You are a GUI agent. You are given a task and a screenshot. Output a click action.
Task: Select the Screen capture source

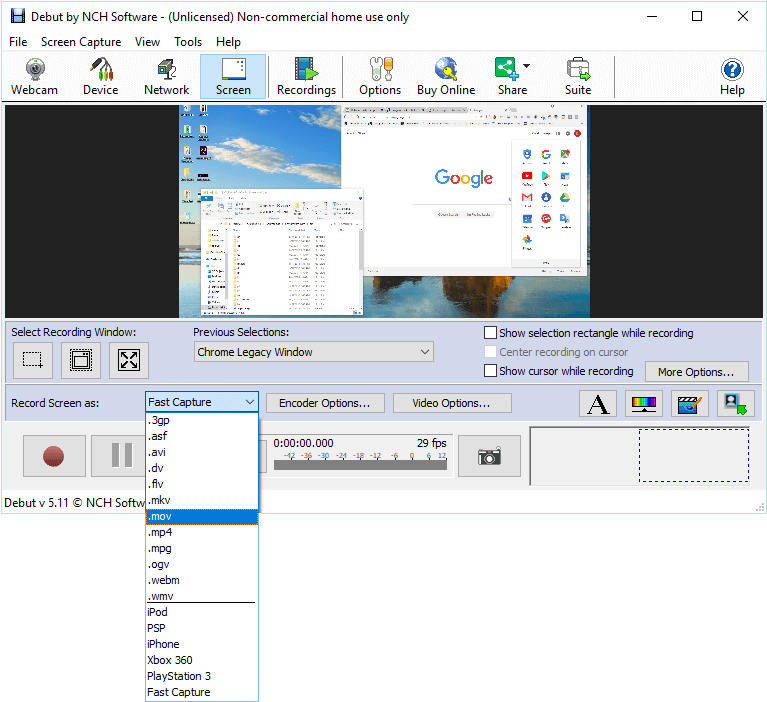233,77
